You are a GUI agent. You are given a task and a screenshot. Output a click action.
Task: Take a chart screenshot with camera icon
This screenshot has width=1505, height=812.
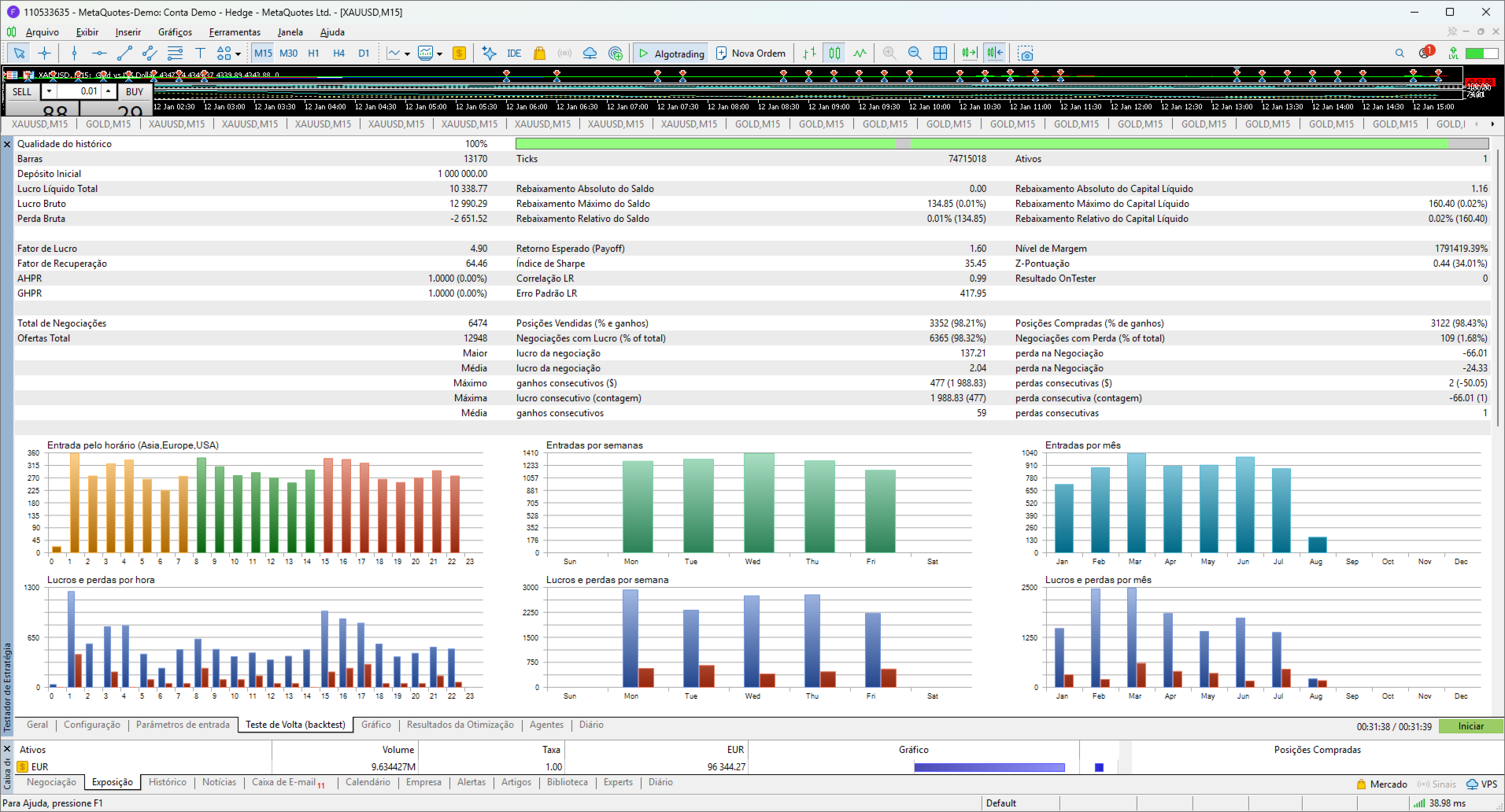1025,54
